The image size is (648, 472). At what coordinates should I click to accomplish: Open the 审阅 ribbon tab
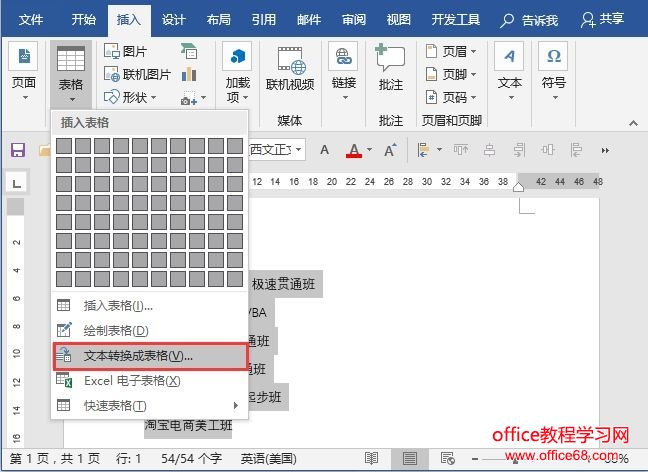tap(354, 19)
